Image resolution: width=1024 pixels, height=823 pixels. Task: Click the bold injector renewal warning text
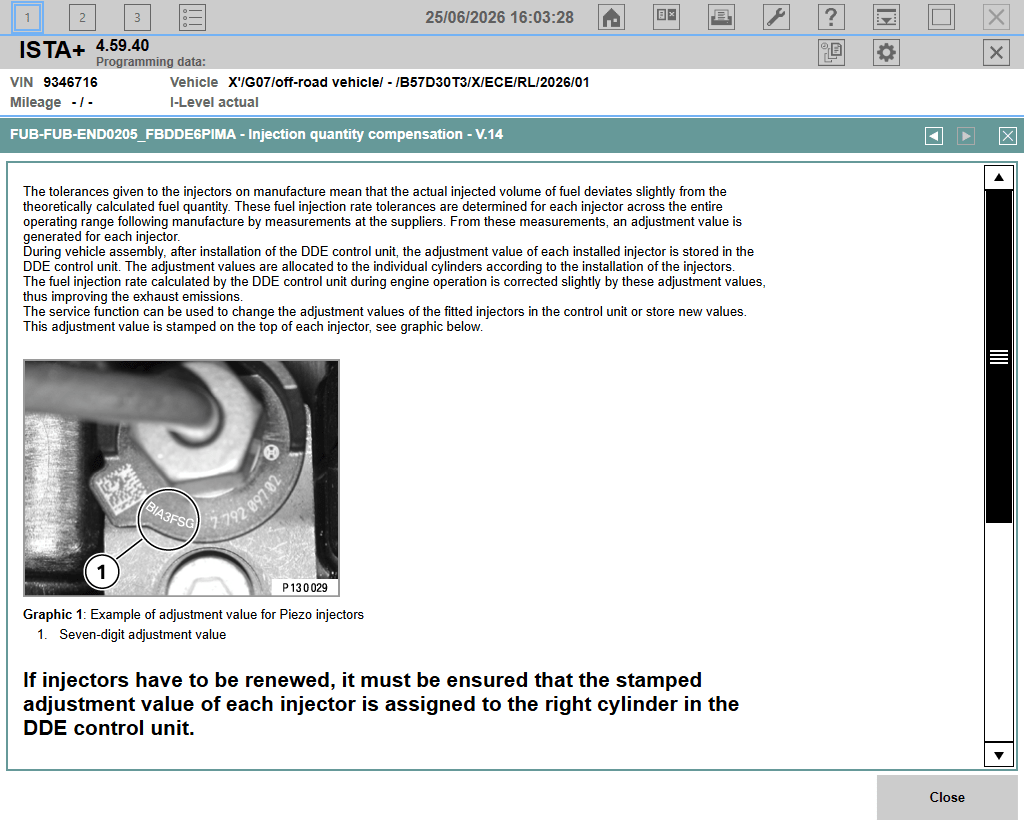pos(381,704)
